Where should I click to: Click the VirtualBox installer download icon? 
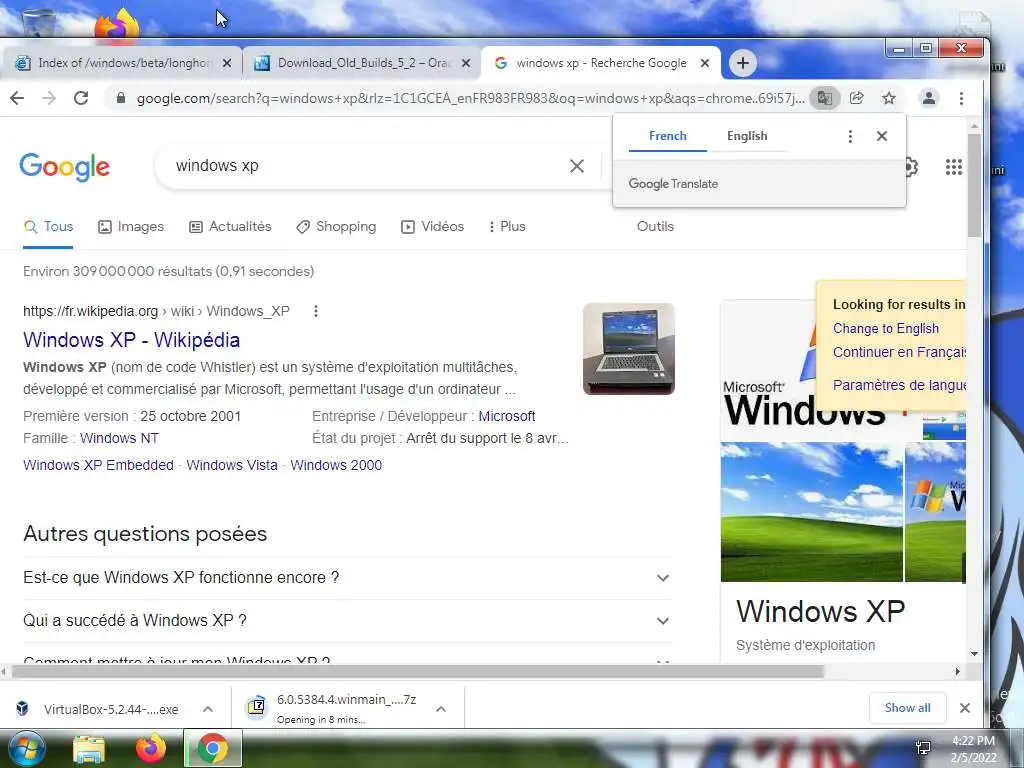pos(22,709)
